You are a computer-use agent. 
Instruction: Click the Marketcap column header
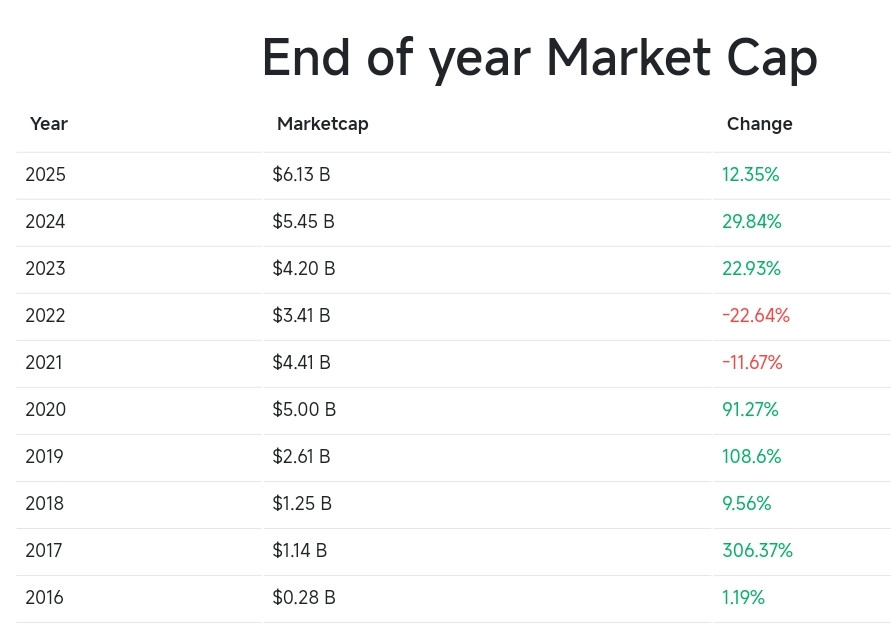click(322, 124)
